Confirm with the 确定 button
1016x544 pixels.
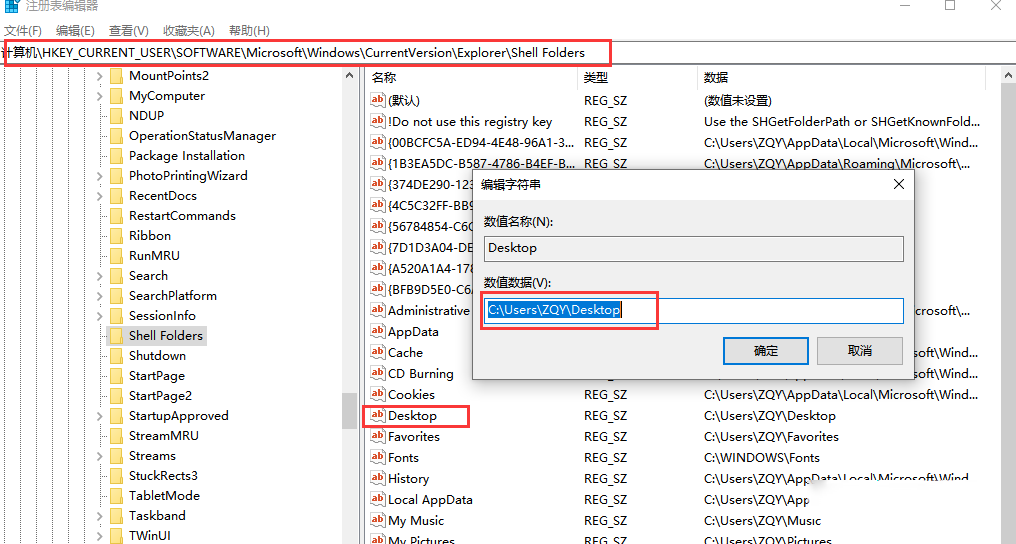pos(765,350)
